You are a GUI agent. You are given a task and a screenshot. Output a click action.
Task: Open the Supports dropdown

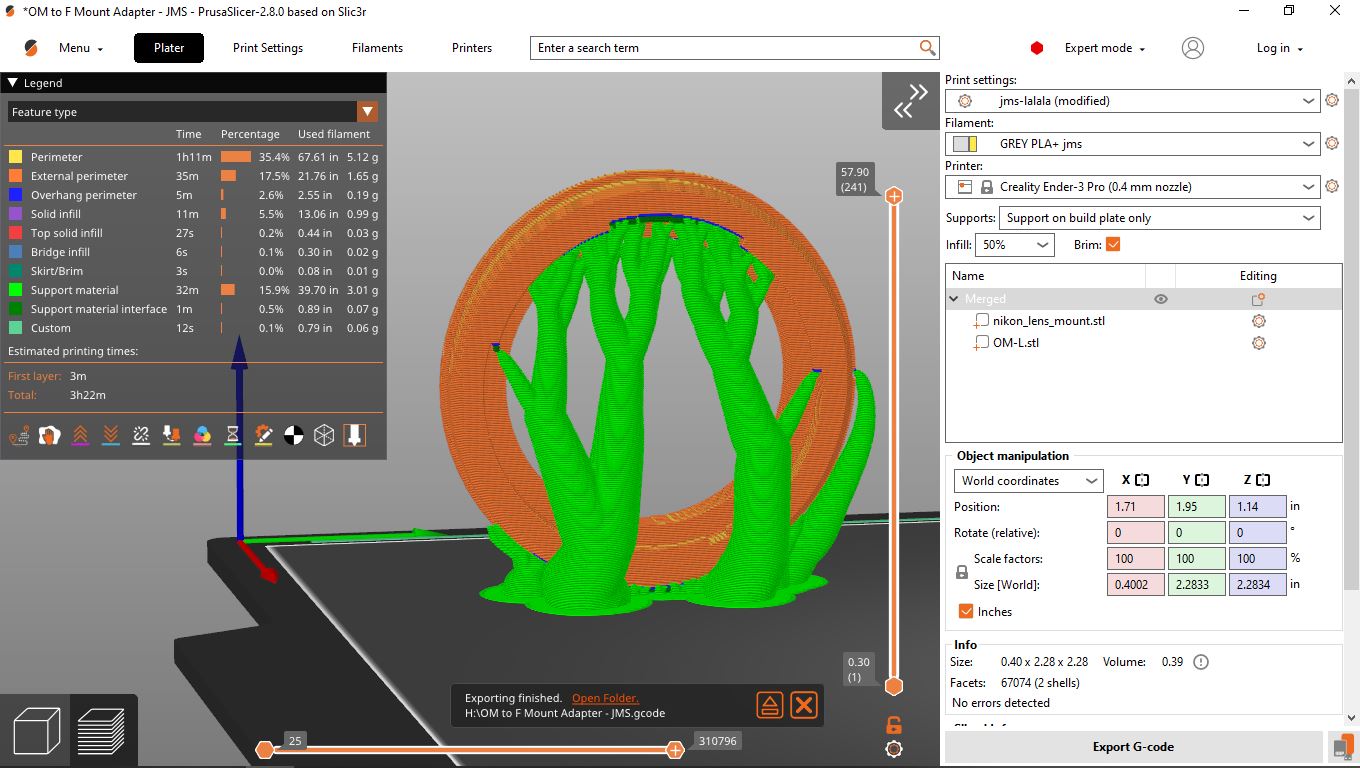click(x=1160, y=218)
